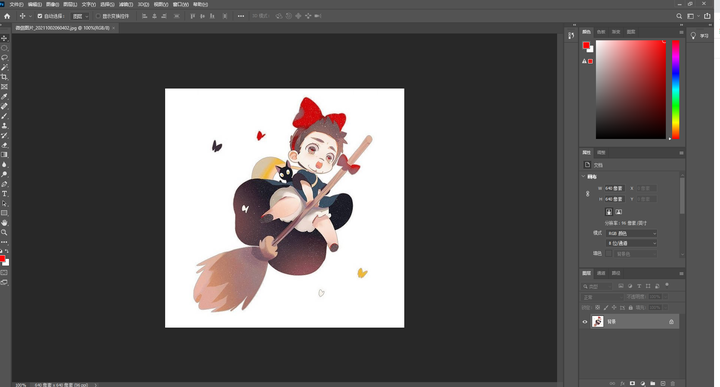The image size is (720, 387).
Task: Switch to the Swatches tab
Action: 601,32
